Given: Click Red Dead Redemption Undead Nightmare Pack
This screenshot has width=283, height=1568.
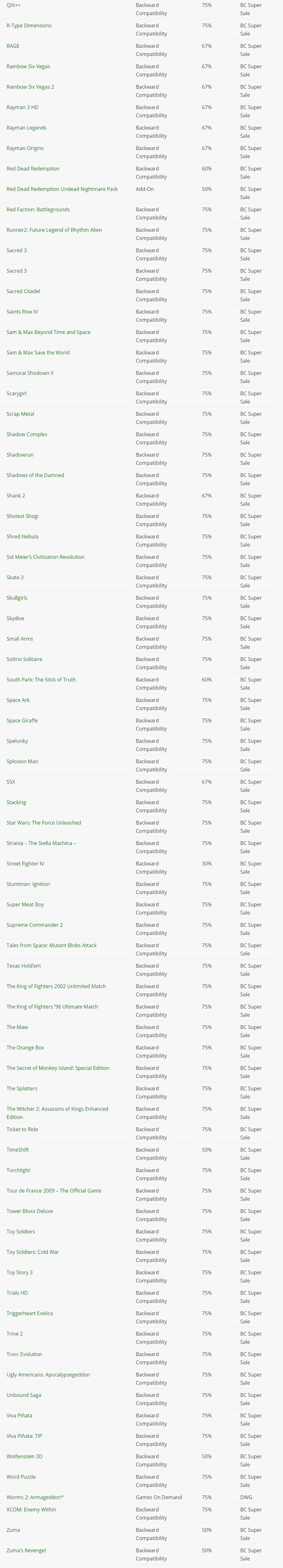Looking at the screenshot, I should 62,189.
